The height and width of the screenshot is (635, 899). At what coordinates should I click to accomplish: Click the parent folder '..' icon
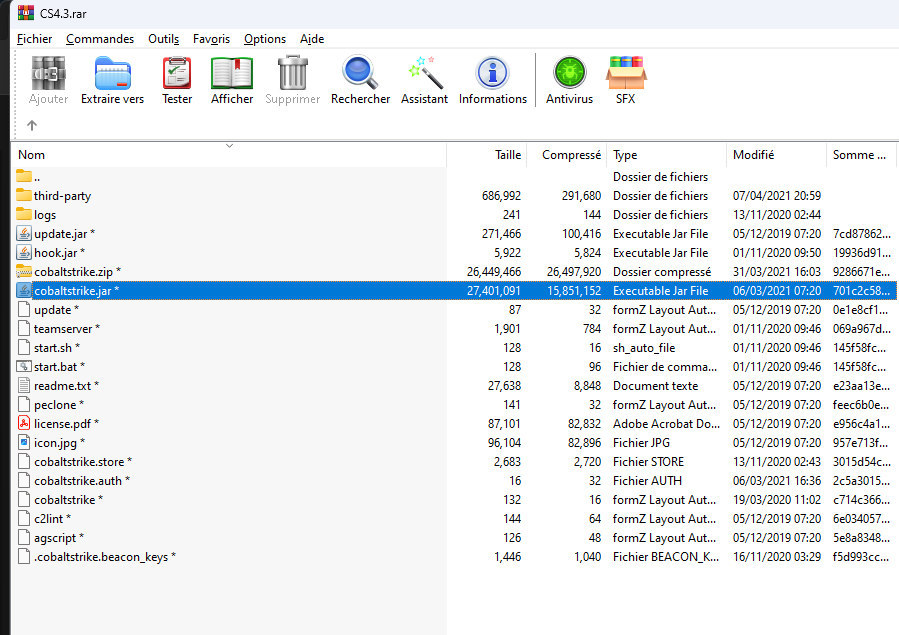tap(24, 175)
